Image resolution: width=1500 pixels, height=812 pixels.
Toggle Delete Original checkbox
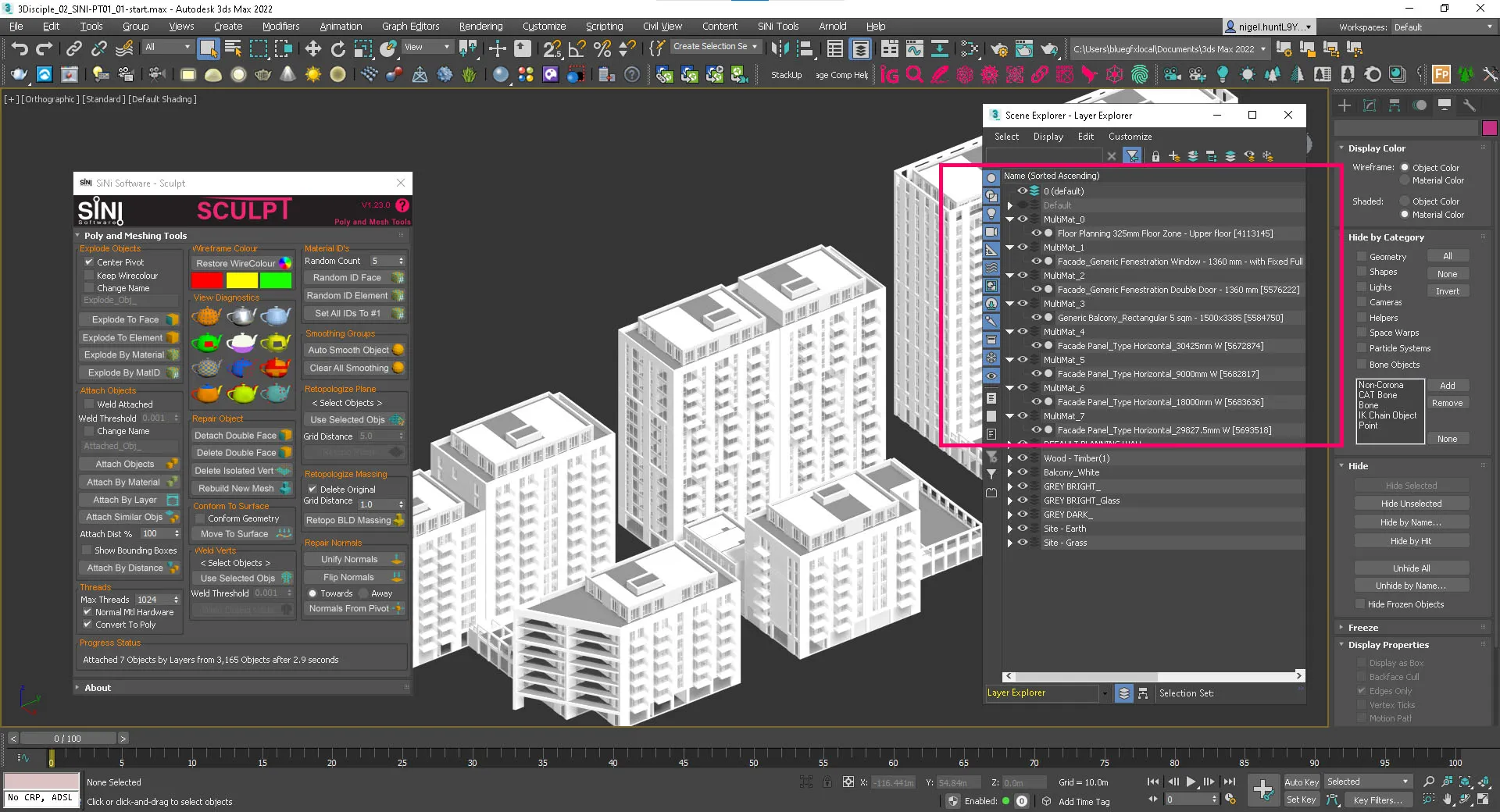pyautogui.click(x=312, y=490)
